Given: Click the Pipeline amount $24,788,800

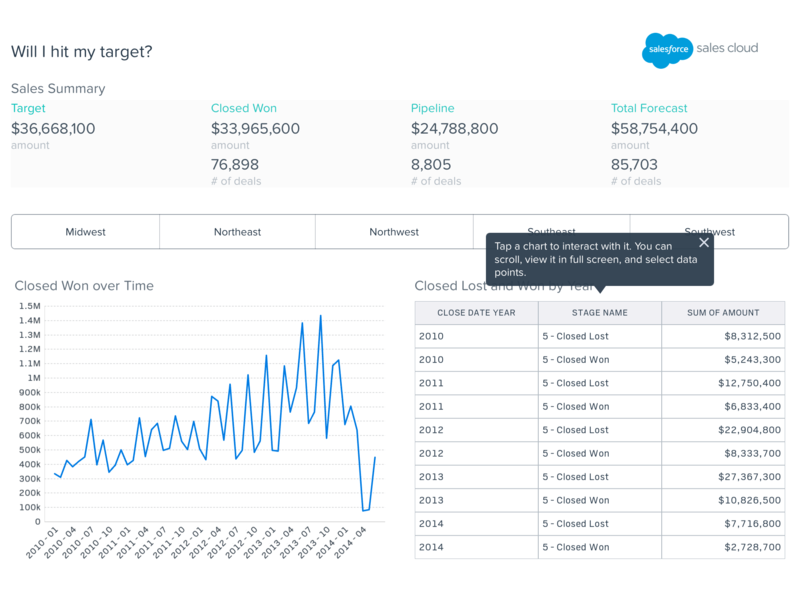Looking at the screenshot, I should click(x=455, y=129).
